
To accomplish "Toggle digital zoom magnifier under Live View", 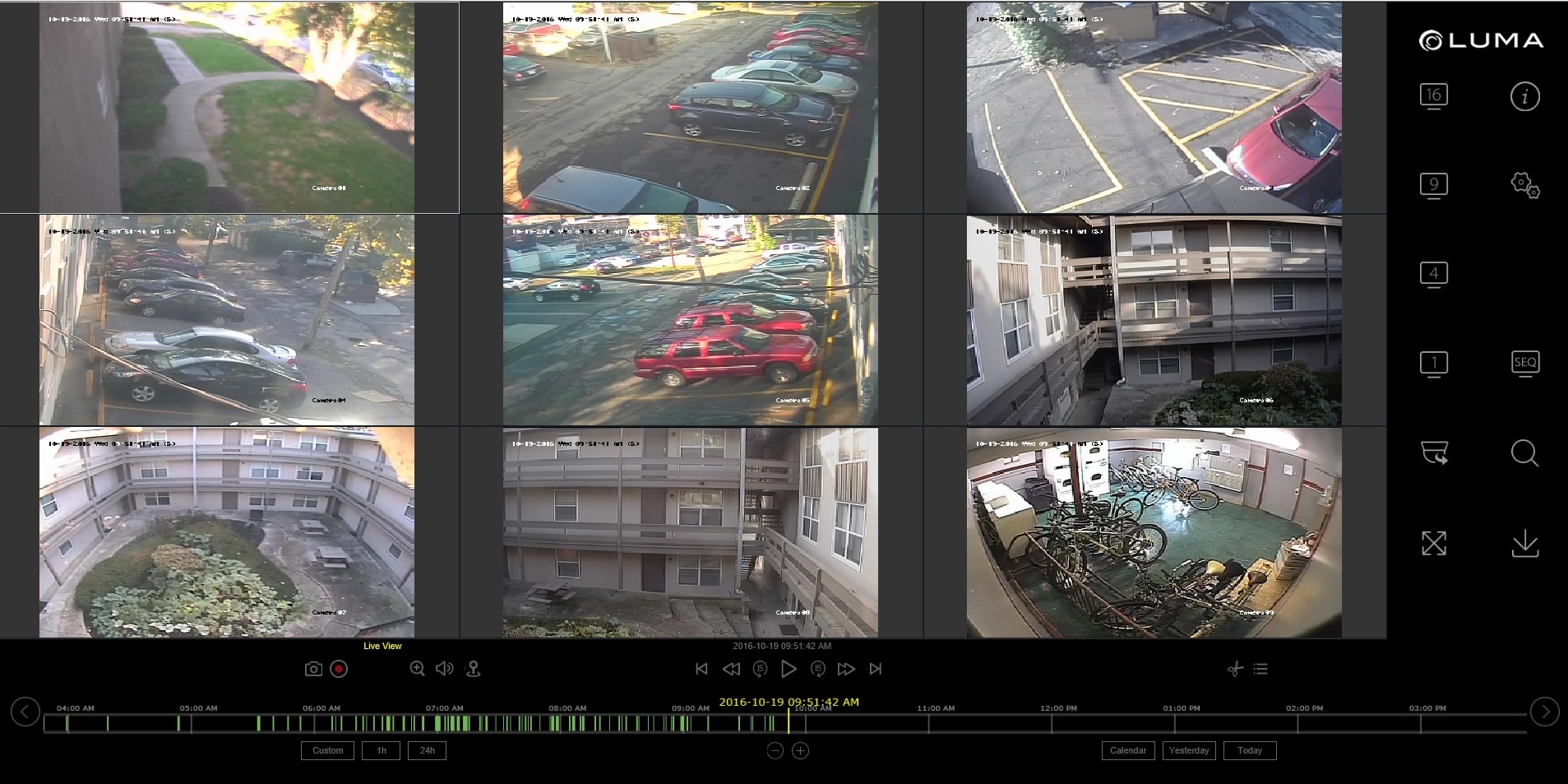I will tap(417, 669).
